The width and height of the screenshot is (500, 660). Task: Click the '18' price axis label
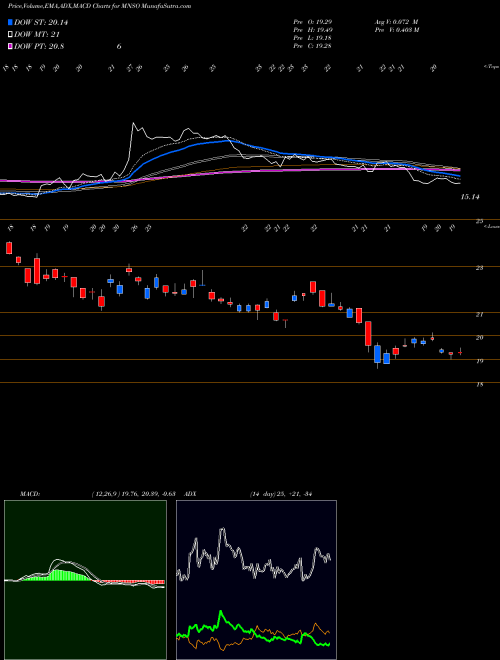(479, 384)
